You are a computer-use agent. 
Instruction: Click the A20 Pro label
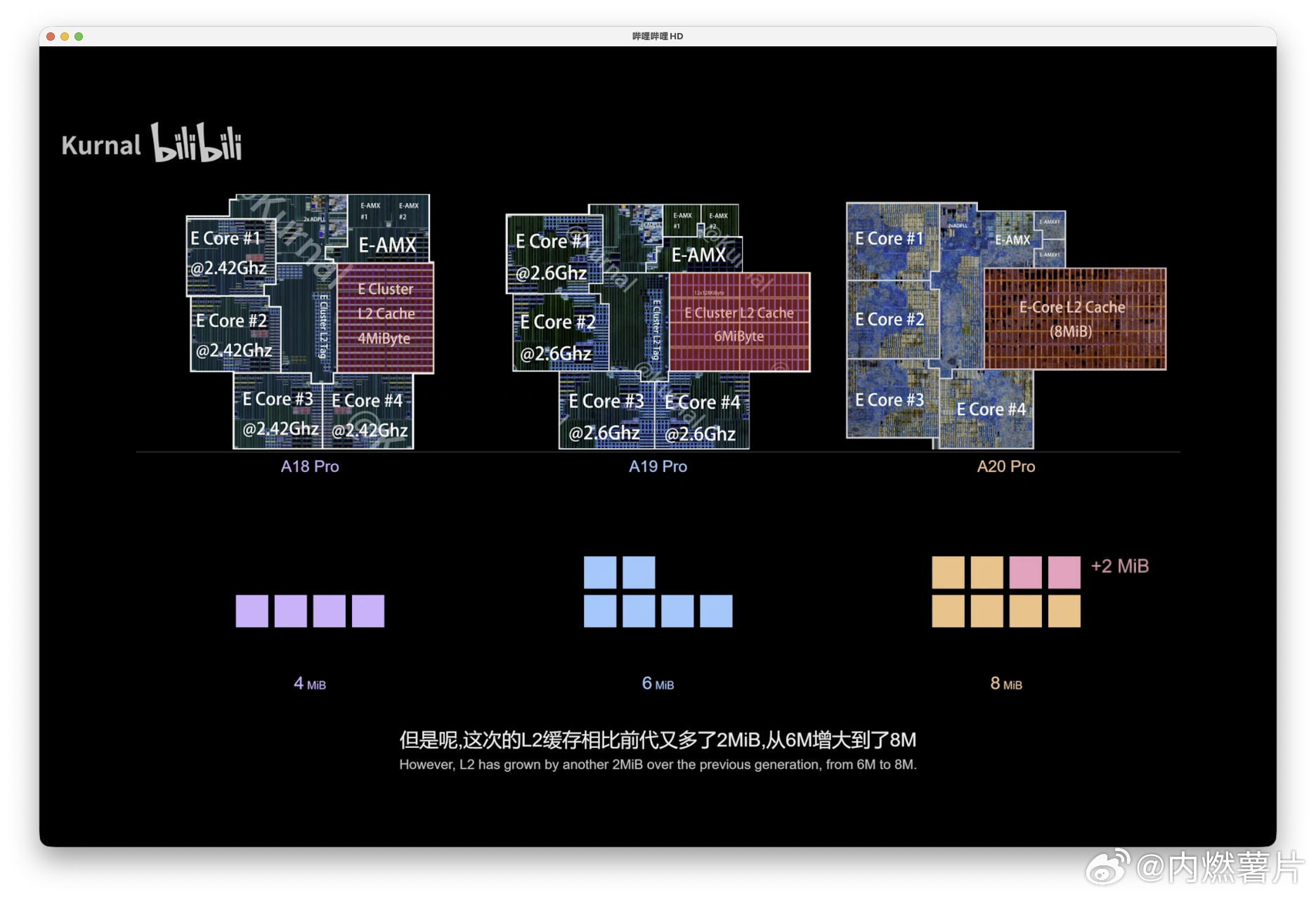[1005, 466]
